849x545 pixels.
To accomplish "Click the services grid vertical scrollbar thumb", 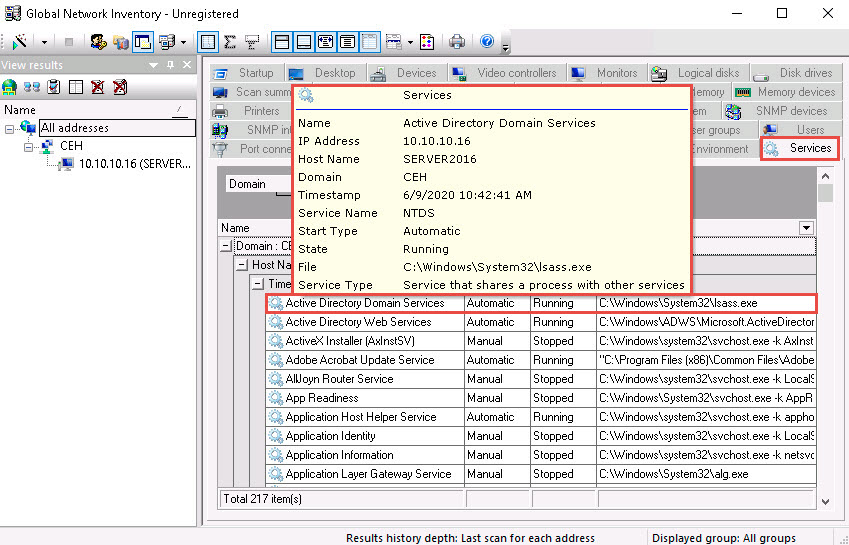I will 825,193.
